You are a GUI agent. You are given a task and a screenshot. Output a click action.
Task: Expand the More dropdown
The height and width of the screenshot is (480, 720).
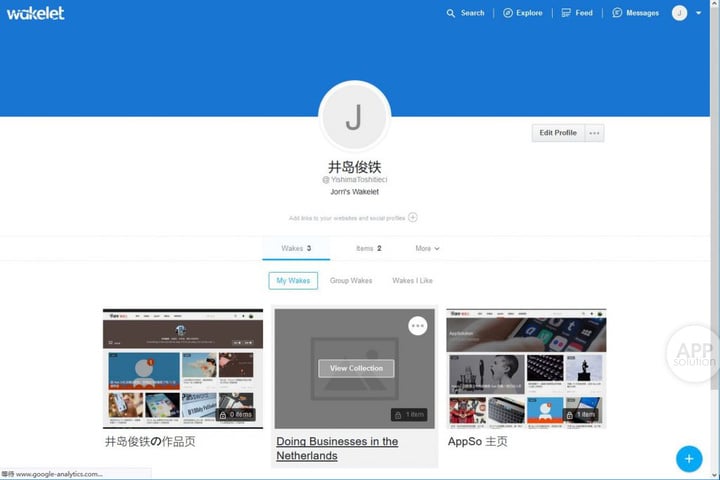click(427, 248)
